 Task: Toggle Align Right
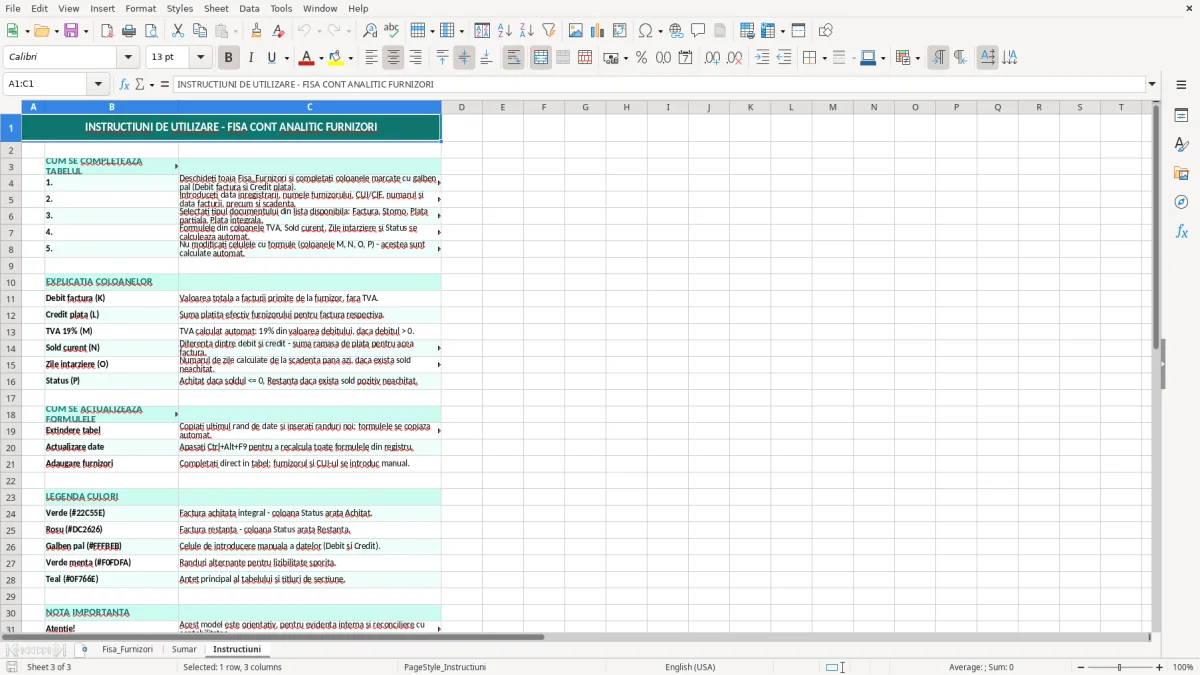(x=415, y=58)
